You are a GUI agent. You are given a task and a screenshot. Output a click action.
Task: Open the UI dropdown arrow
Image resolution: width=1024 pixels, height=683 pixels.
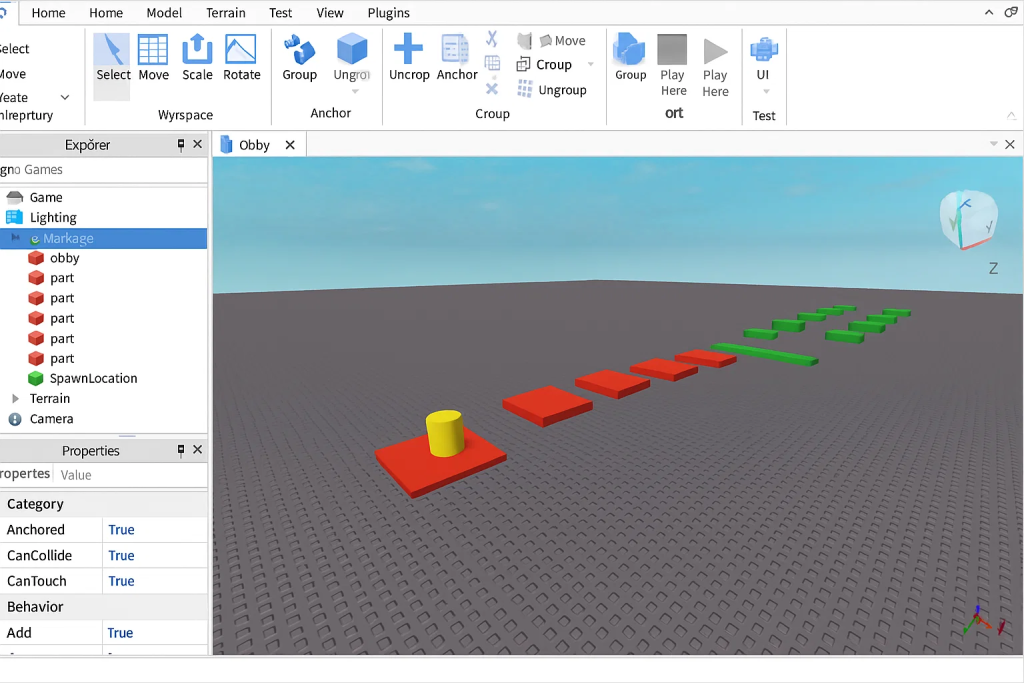(766, 91)
